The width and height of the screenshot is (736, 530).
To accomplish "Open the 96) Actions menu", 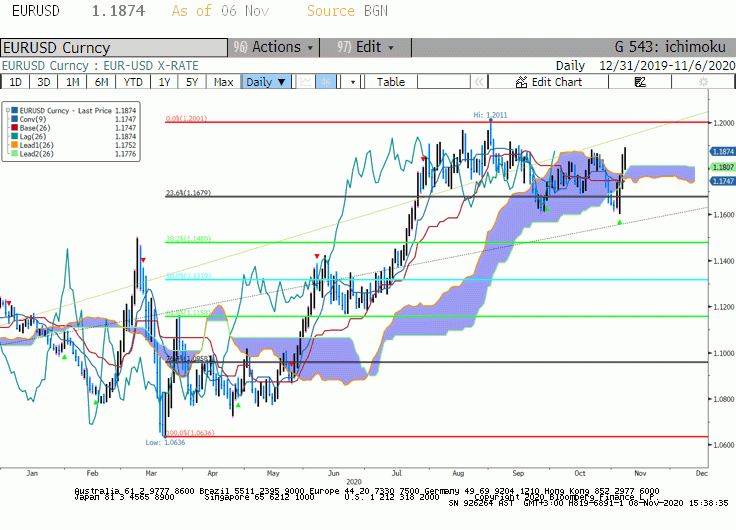I will point(273,47).
